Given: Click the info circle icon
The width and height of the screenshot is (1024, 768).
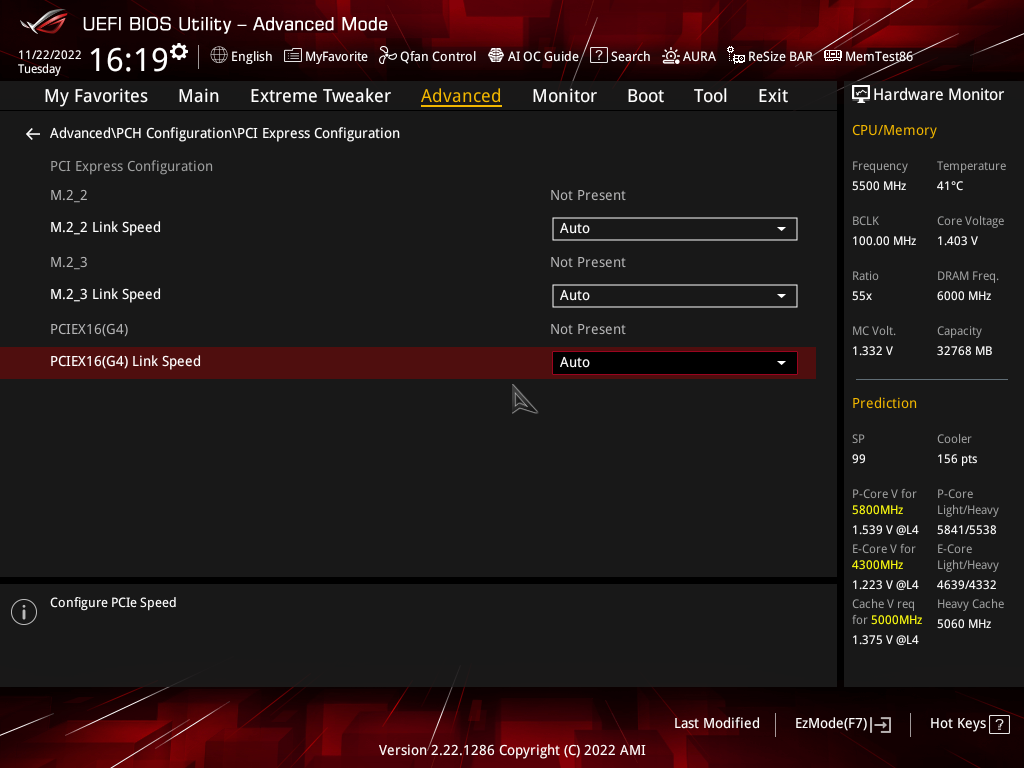Looking at the screenshot, I should [x=24, y=612].
